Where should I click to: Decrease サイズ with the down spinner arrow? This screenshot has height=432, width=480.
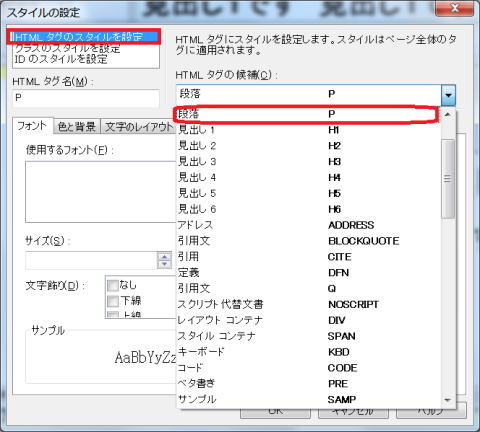[x=164, y=265]
